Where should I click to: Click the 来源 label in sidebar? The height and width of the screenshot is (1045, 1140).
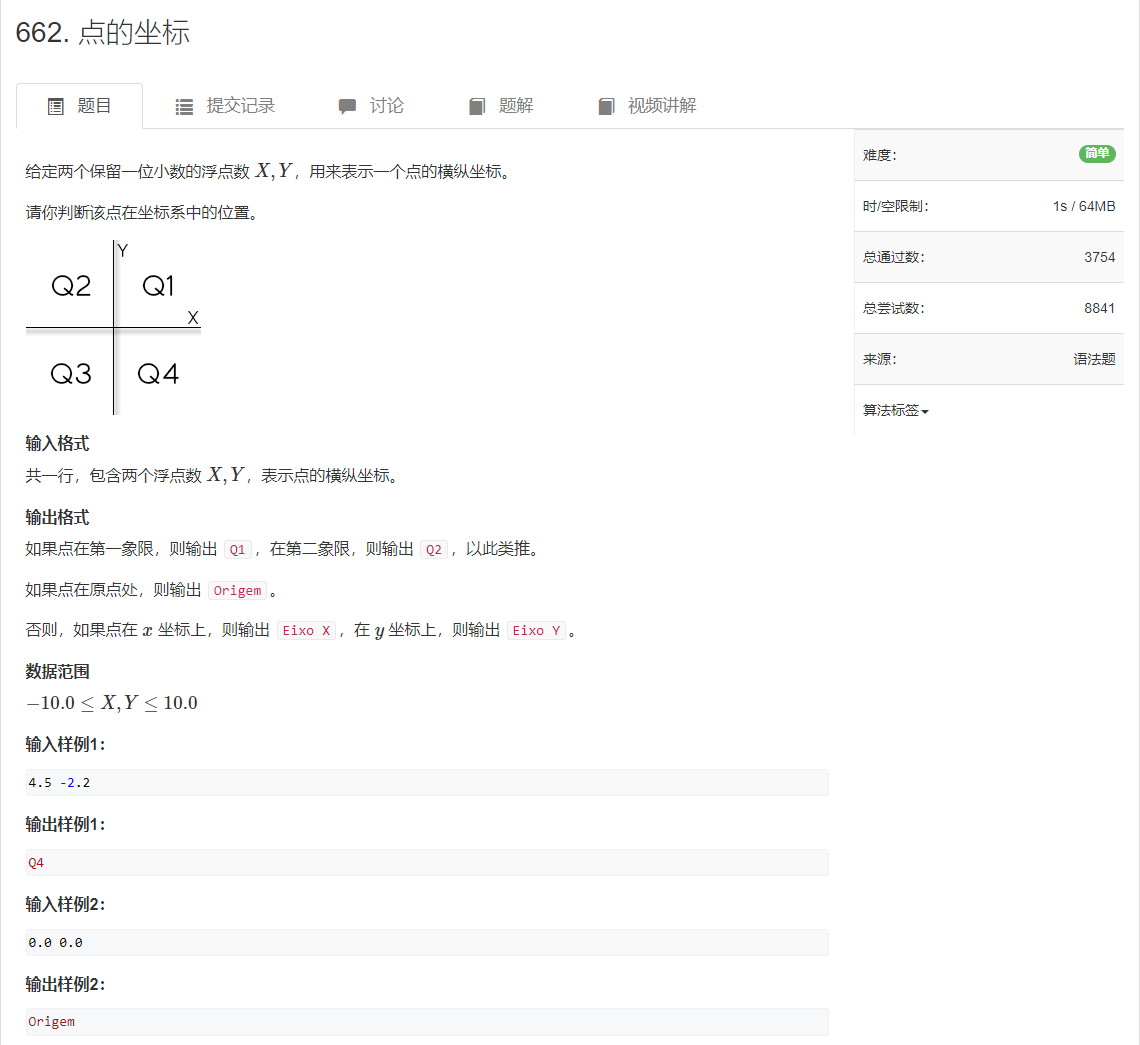click(x=880, y=359)
